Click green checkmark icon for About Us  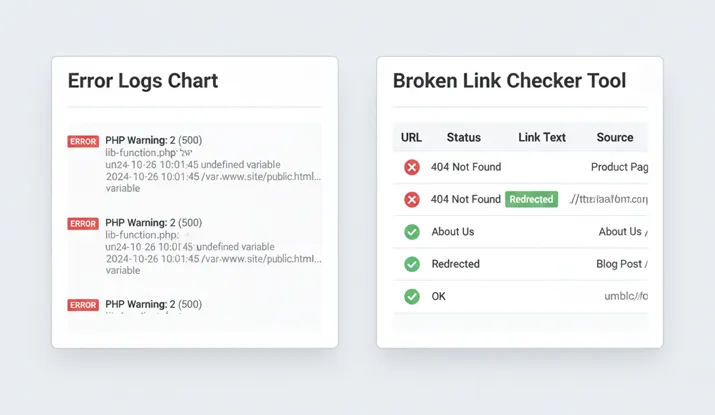(x=411, y=232)
